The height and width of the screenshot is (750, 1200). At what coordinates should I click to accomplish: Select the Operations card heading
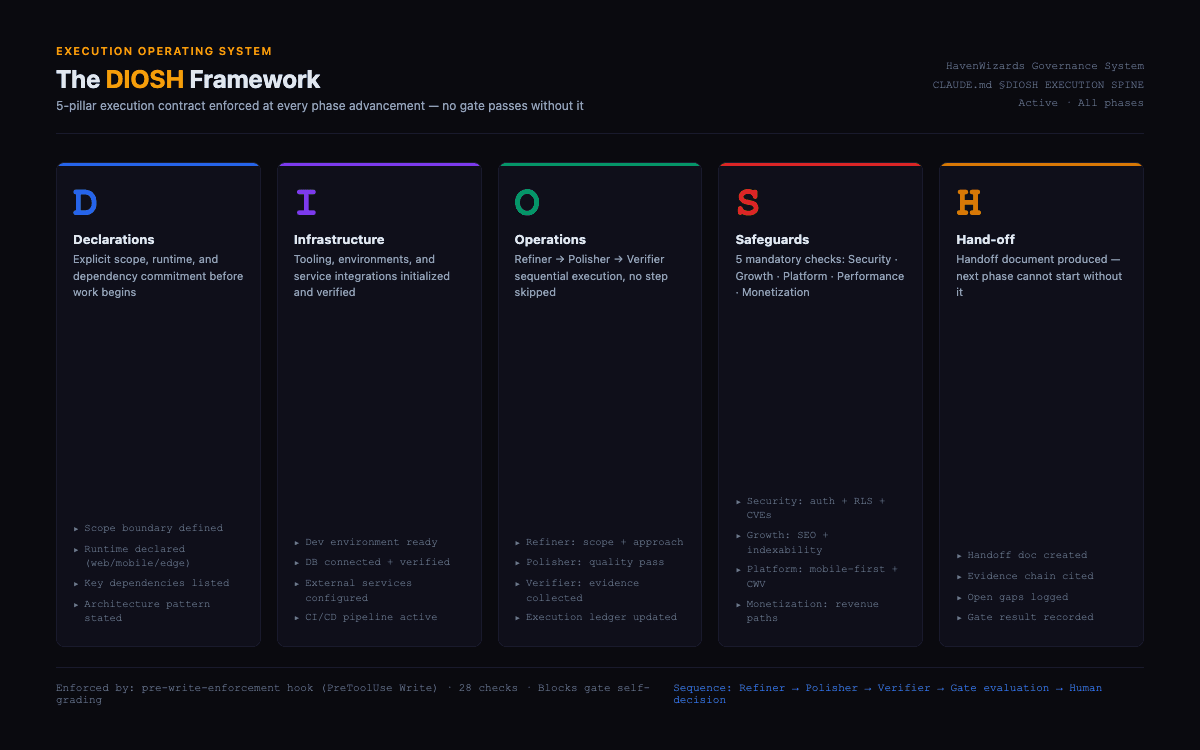pos(550,240)
